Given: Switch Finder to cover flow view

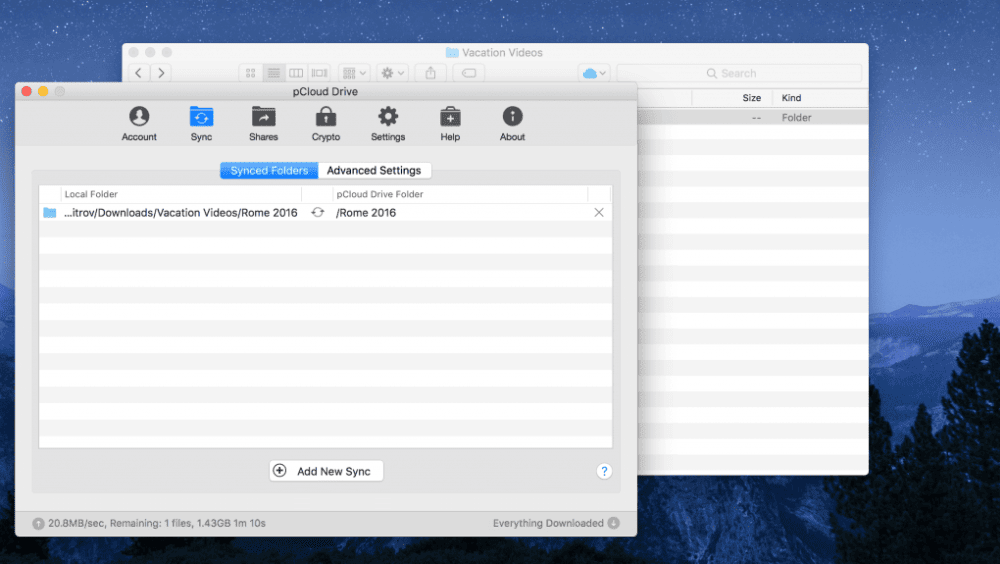Looking at the screenshot, I should click(320, 73).
